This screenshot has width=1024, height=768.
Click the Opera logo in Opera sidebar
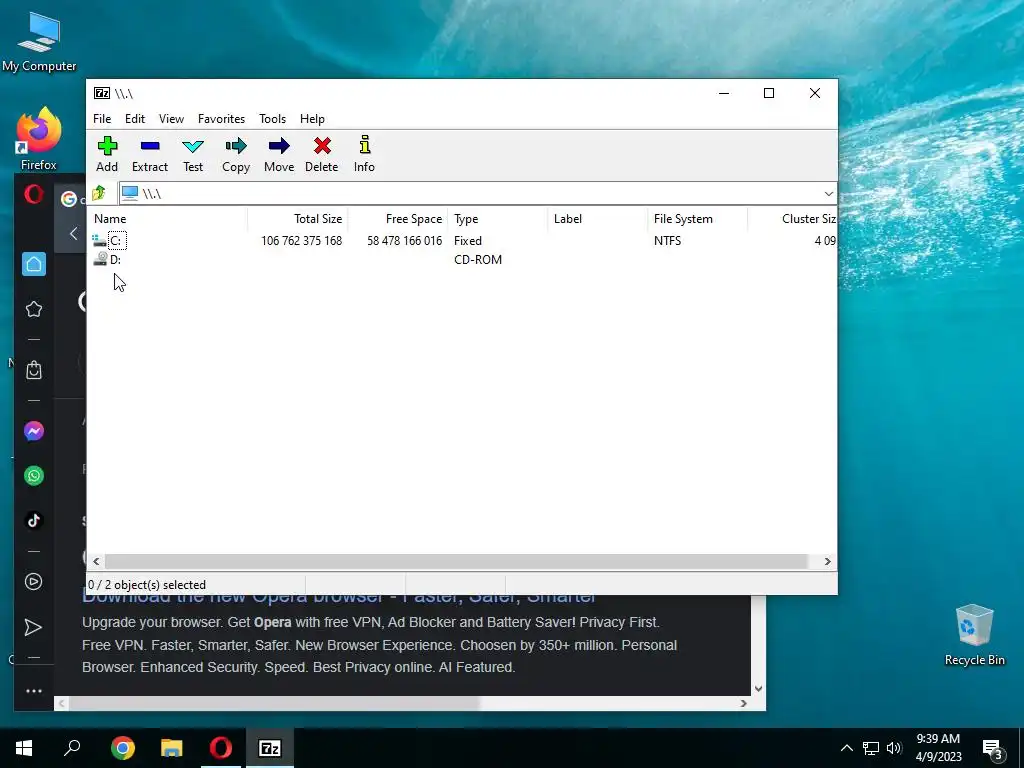(34, 195)
